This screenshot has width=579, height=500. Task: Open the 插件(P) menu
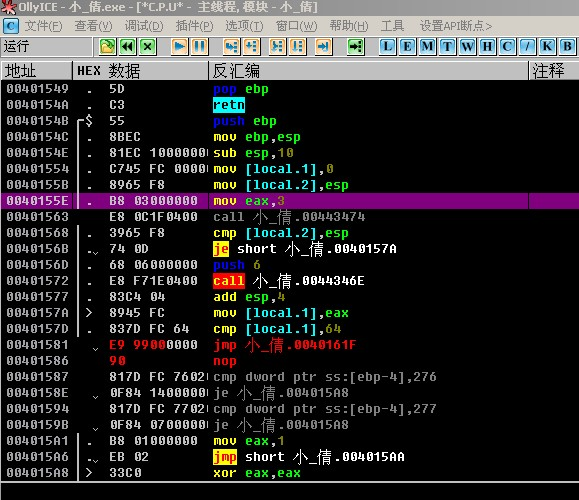(x=195, y=26)
